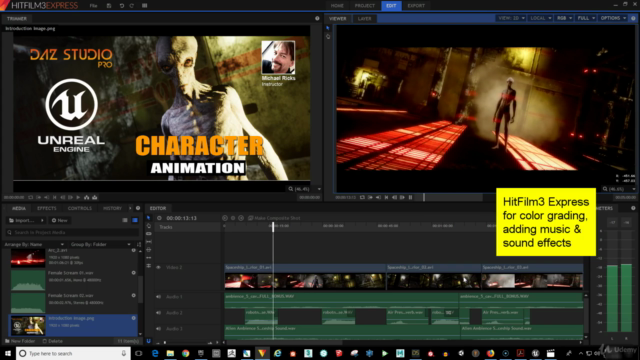
Task: Open the Group By: Folder dropdown
Action: (101, 244)
